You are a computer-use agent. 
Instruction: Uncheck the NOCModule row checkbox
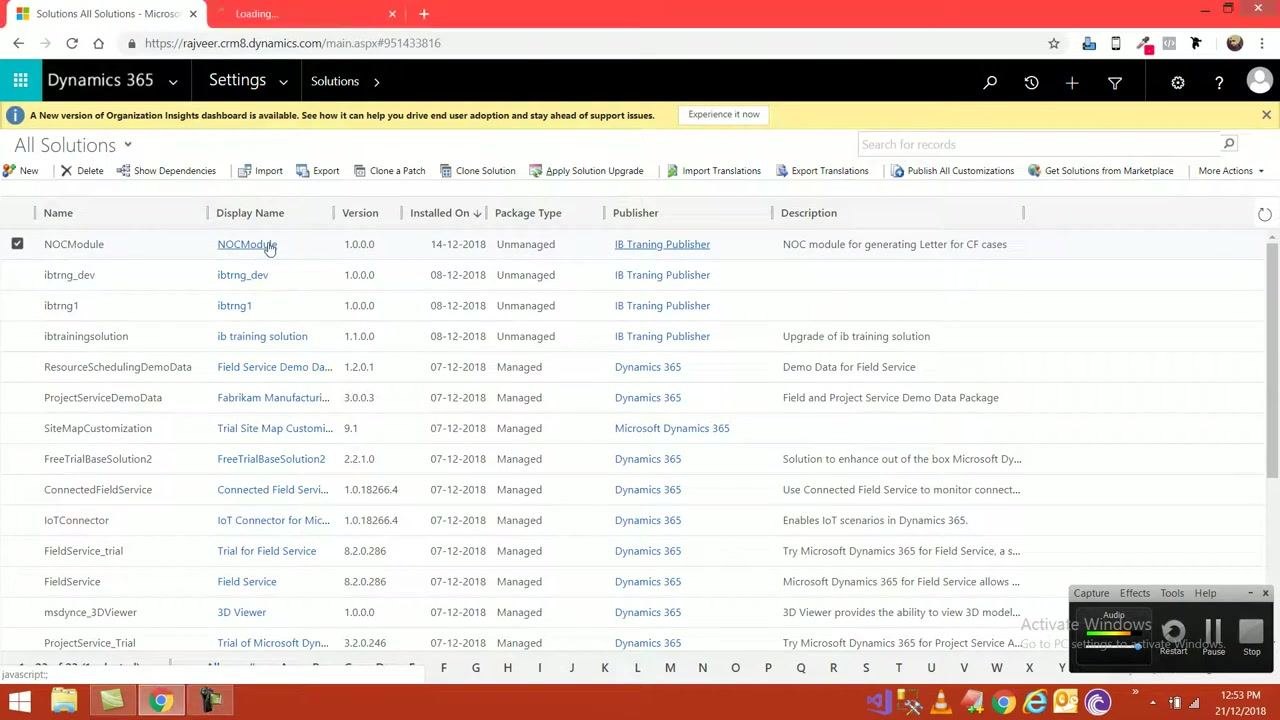click(x=17, y=243)
